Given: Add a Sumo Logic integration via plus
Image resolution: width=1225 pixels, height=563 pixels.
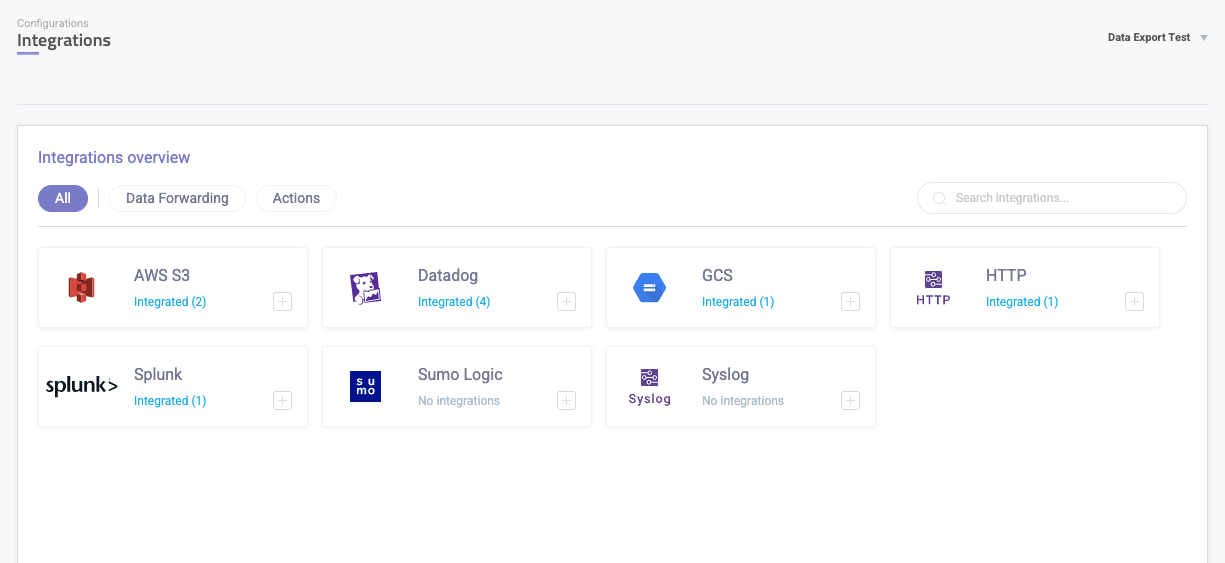Looking at the screenshot, I should point(567,401).
